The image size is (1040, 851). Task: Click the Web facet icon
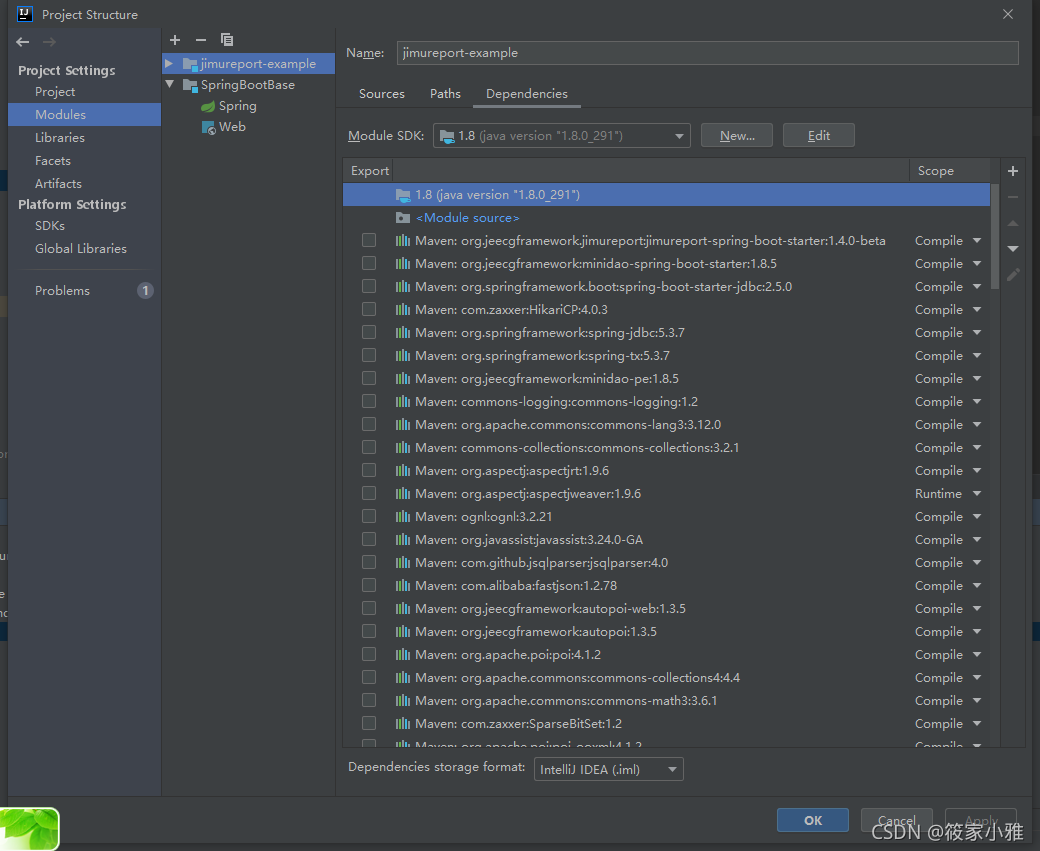[208, 127]
